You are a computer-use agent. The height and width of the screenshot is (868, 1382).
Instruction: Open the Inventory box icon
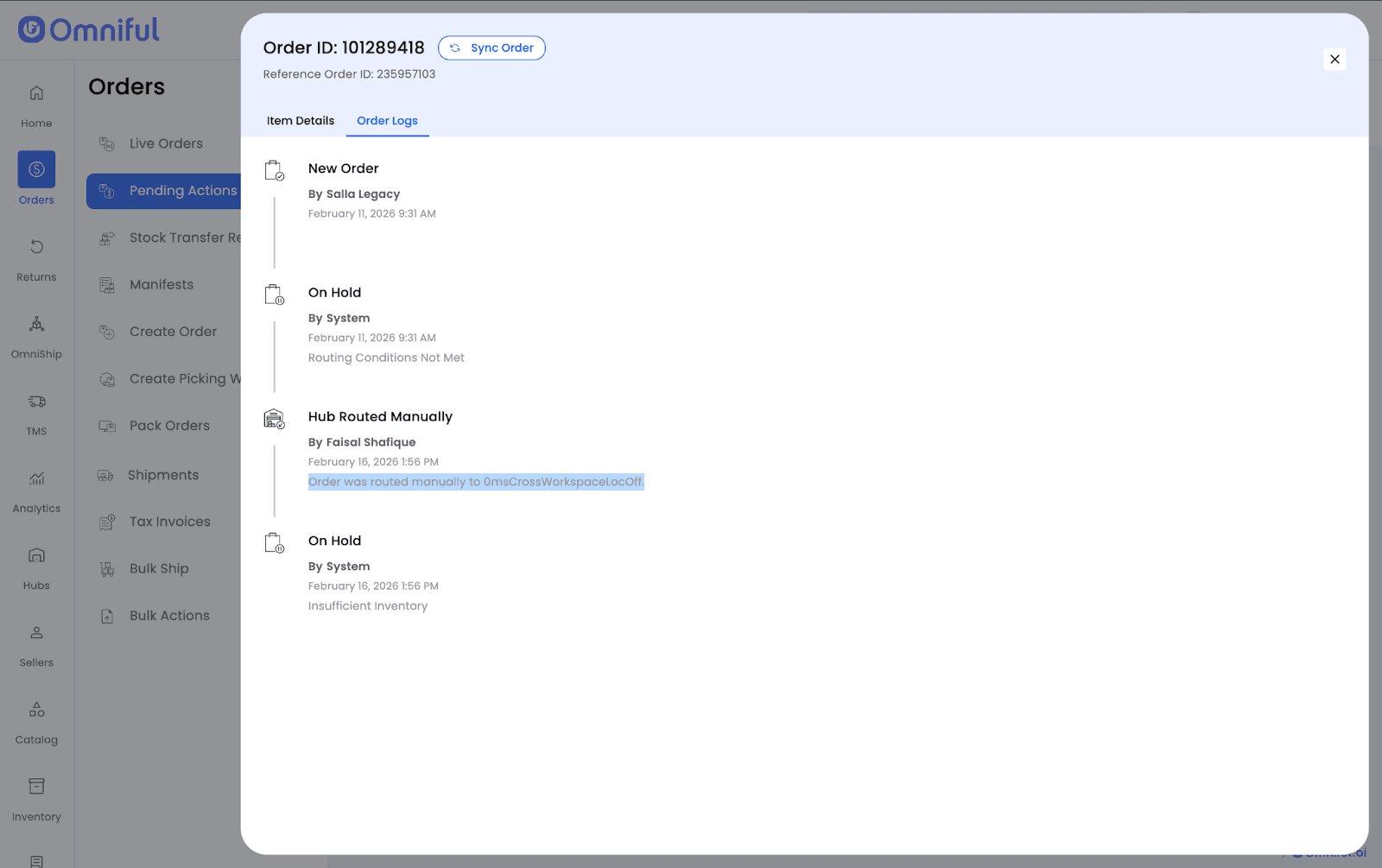[x=36, y=787]
